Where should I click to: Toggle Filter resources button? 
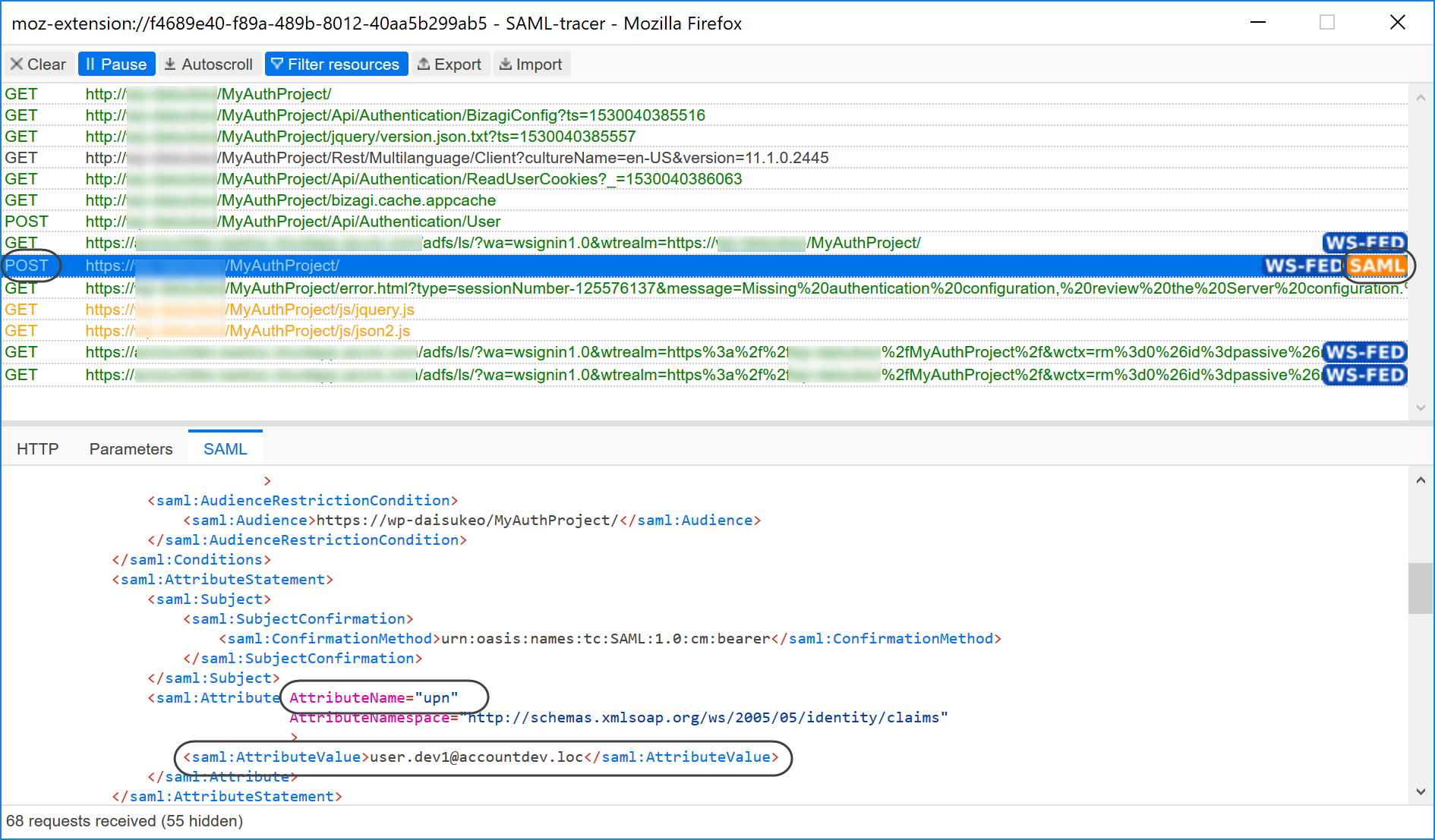(x=336, y=64)
